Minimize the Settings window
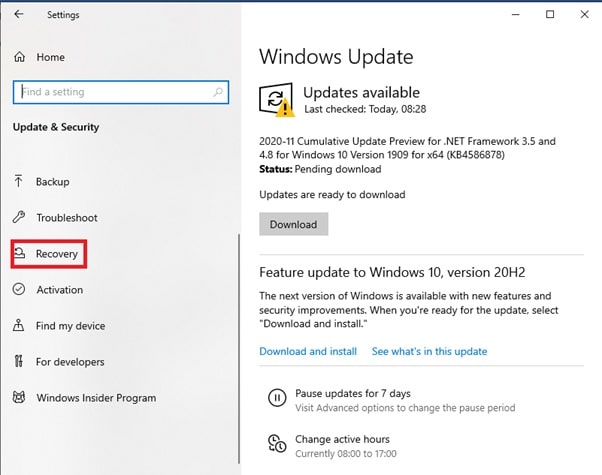Image resolution: width=602 pixels, height=475 pixels. point(516,15)
